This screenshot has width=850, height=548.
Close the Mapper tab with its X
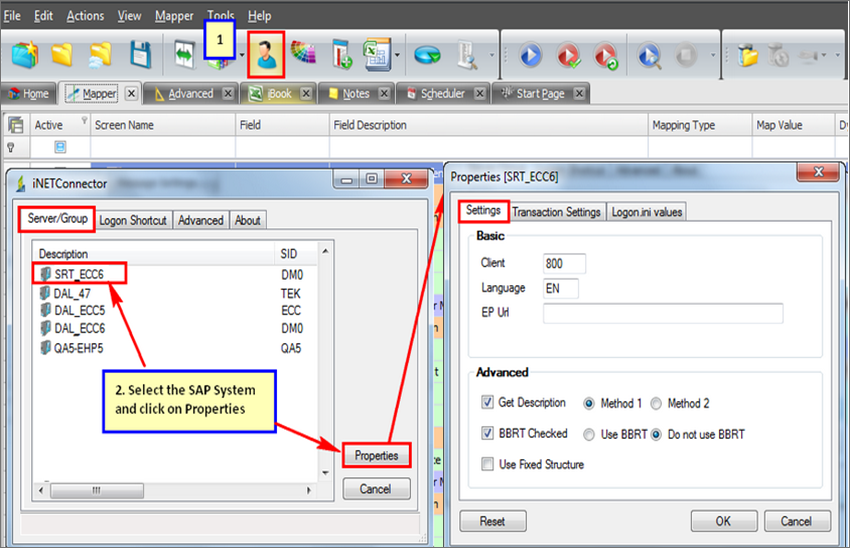pyautogui.click(x=131, y=93)
